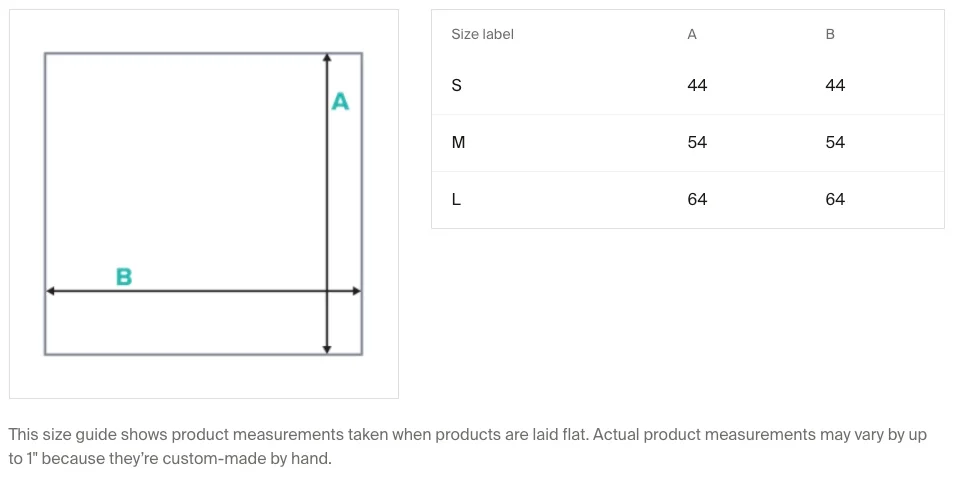Screen dimensions: 954x484
Task: Click the teal B label in the diagram
Action: (x=124, y=277)
